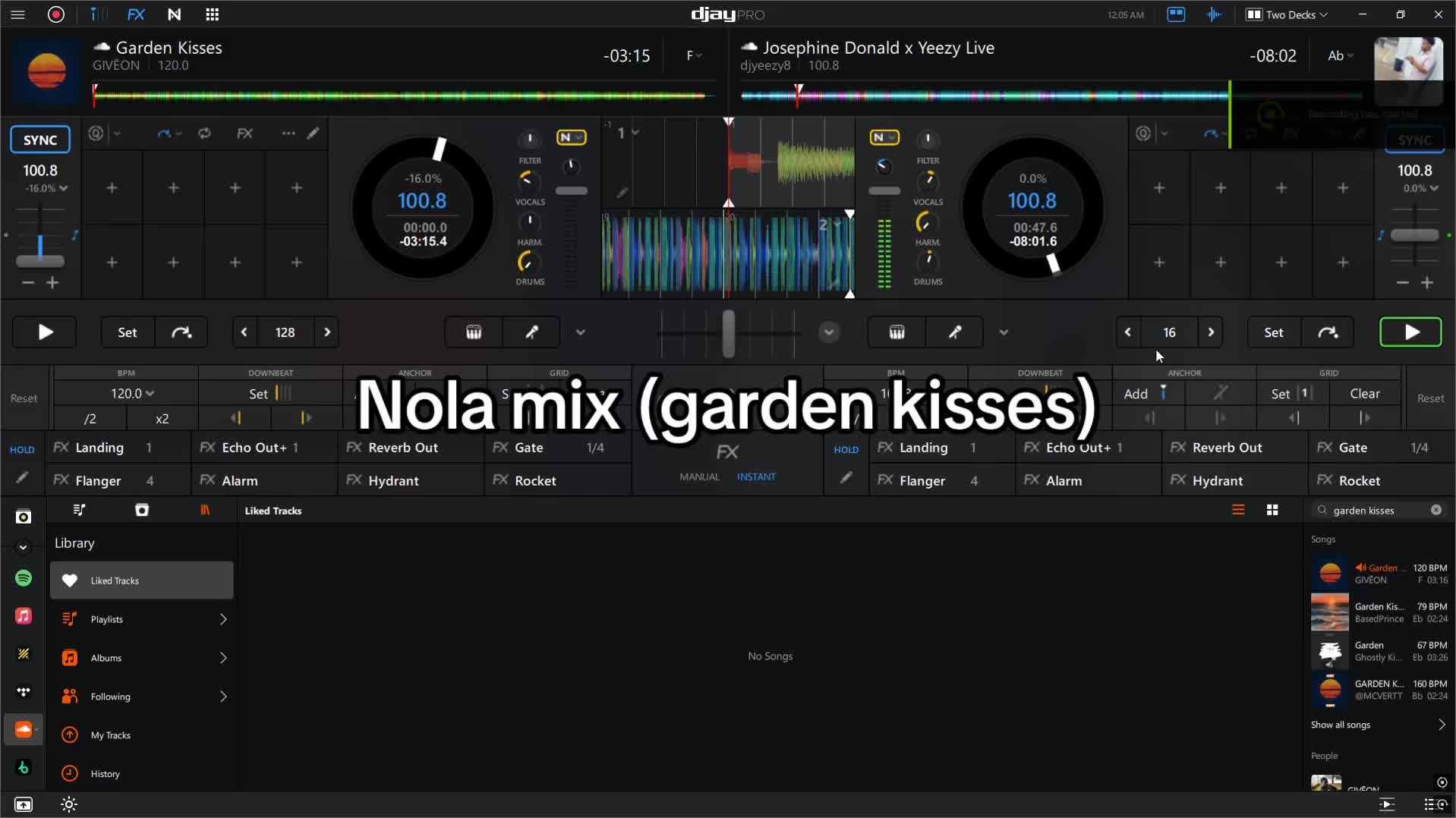Click the garden kisses search field
Viewport: 1456px width, 818px height.
1378,510
